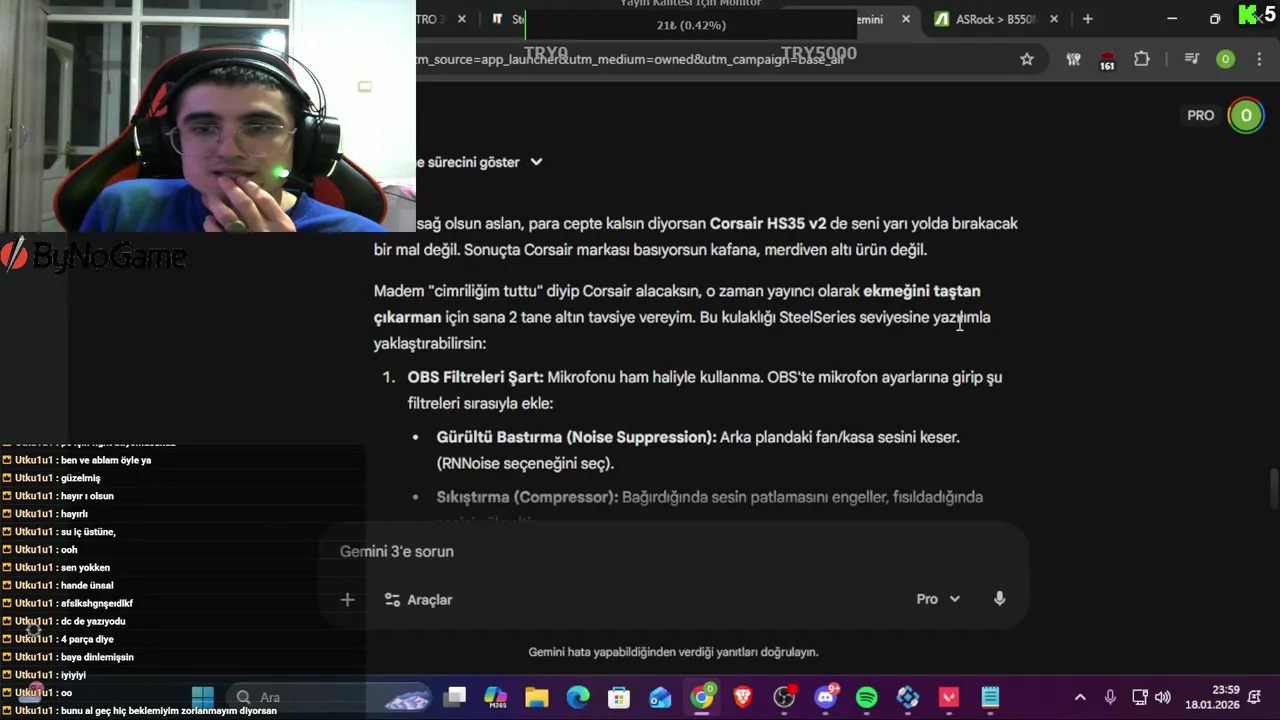Click the extension icon with 161 badge
This screenshot has width=1280, height=720.
click(x=1107, y=60)
